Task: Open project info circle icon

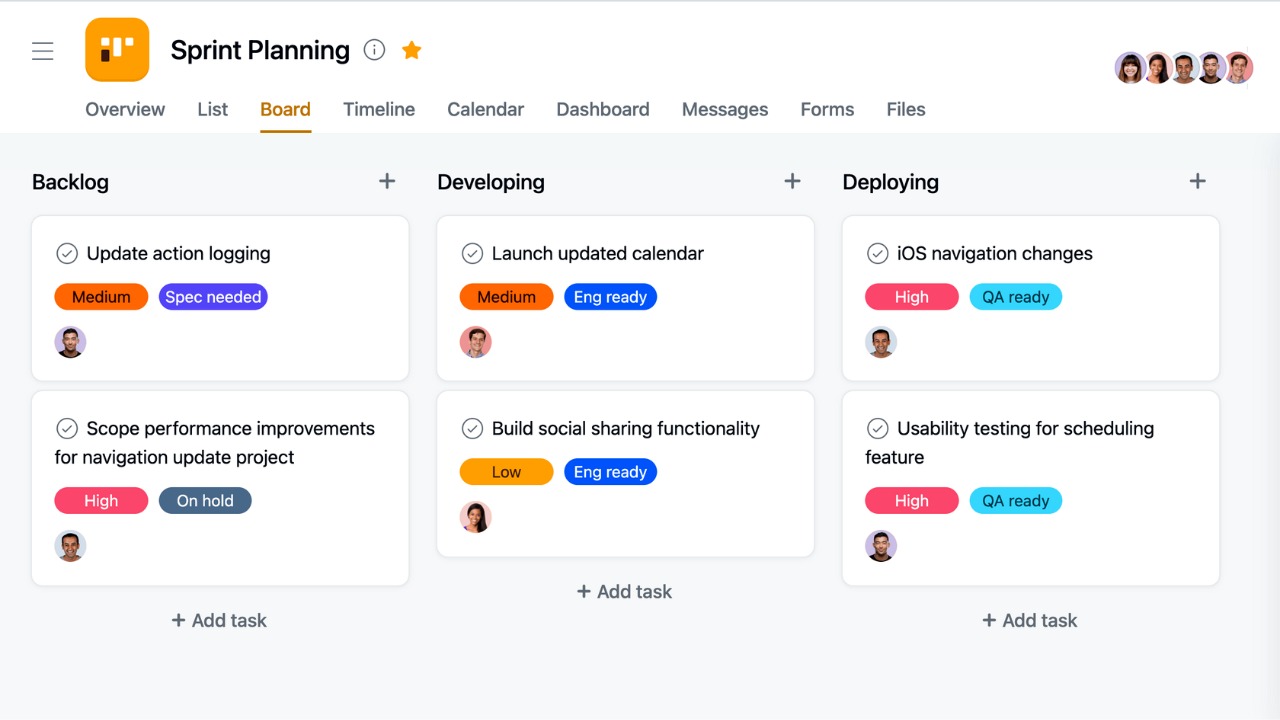Action: 375,50
